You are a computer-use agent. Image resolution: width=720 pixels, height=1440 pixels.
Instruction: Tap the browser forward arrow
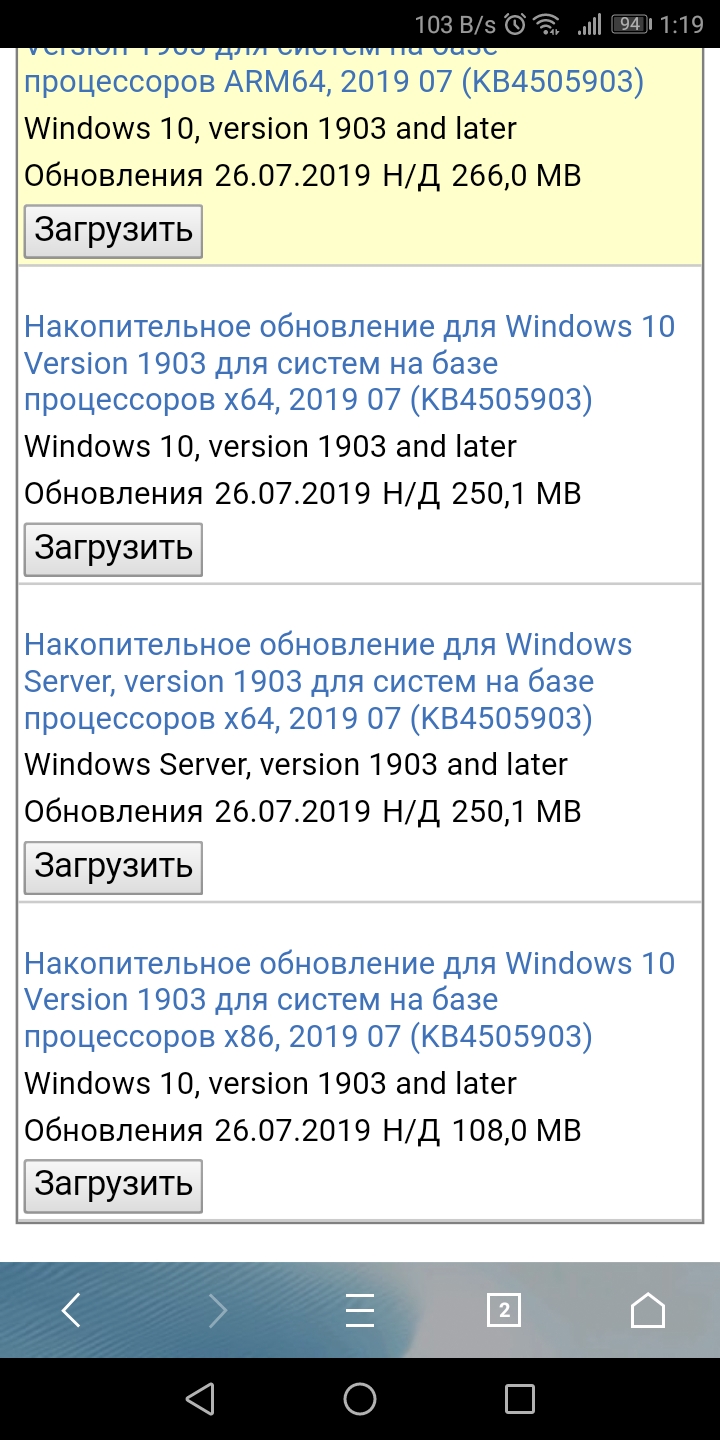217,1310
